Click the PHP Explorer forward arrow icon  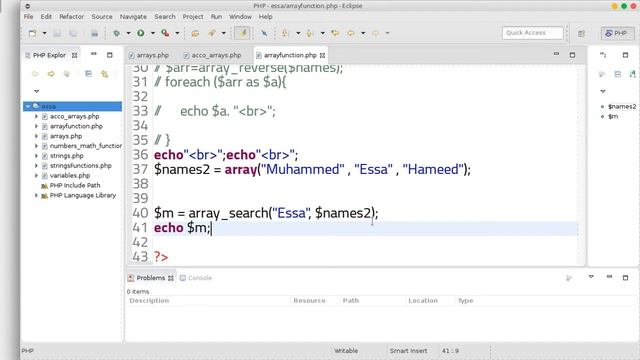click(x=51, y=74)
